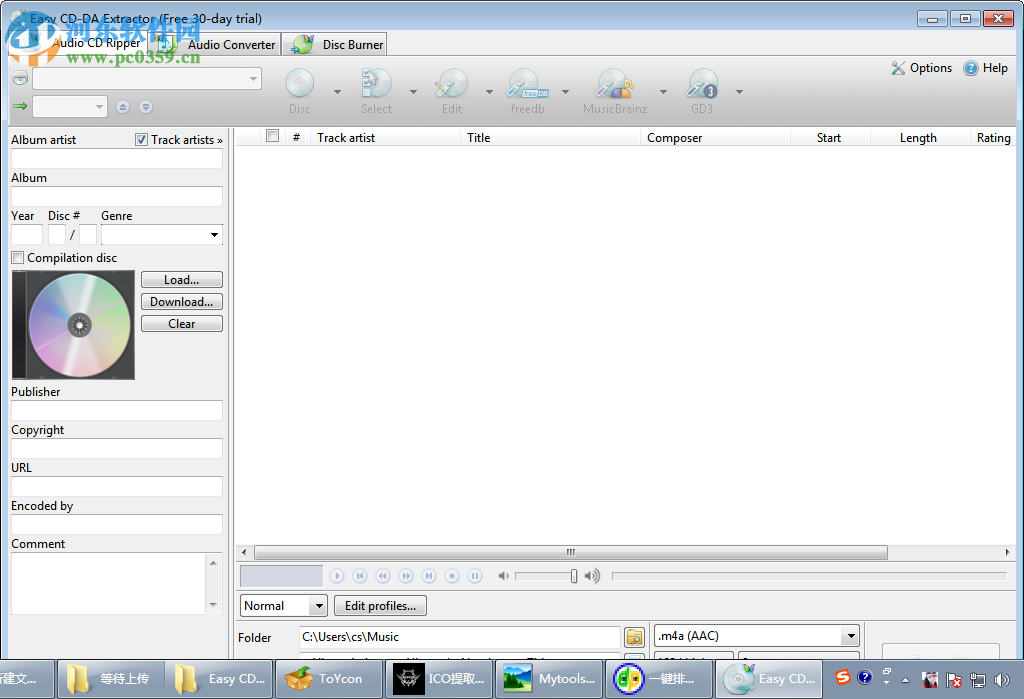Click the Folder path input field

coord(459,637)
